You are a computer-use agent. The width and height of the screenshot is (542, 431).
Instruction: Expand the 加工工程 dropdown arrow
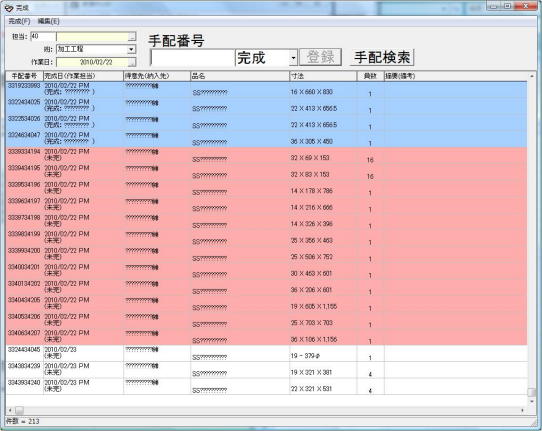coord(131,49)
